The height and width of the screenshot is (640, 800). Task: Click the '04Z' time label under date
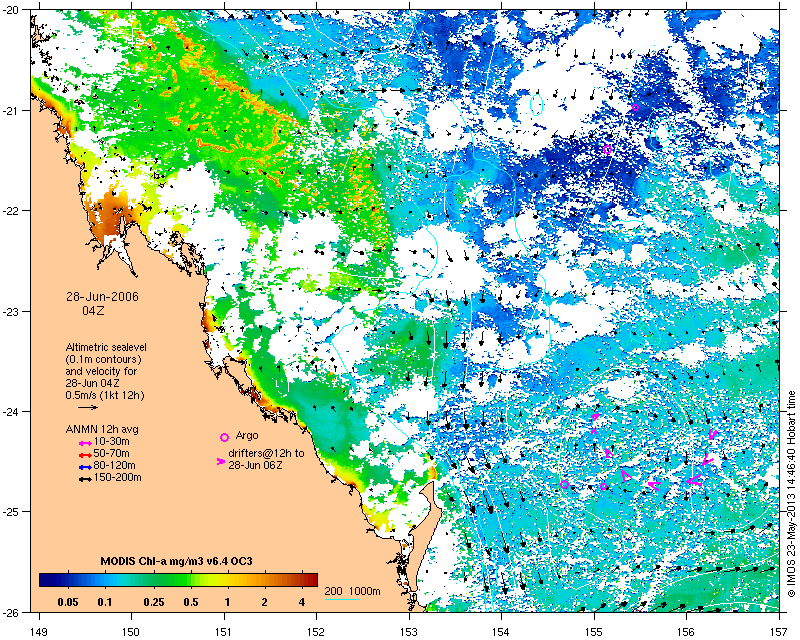pos(93,310)
